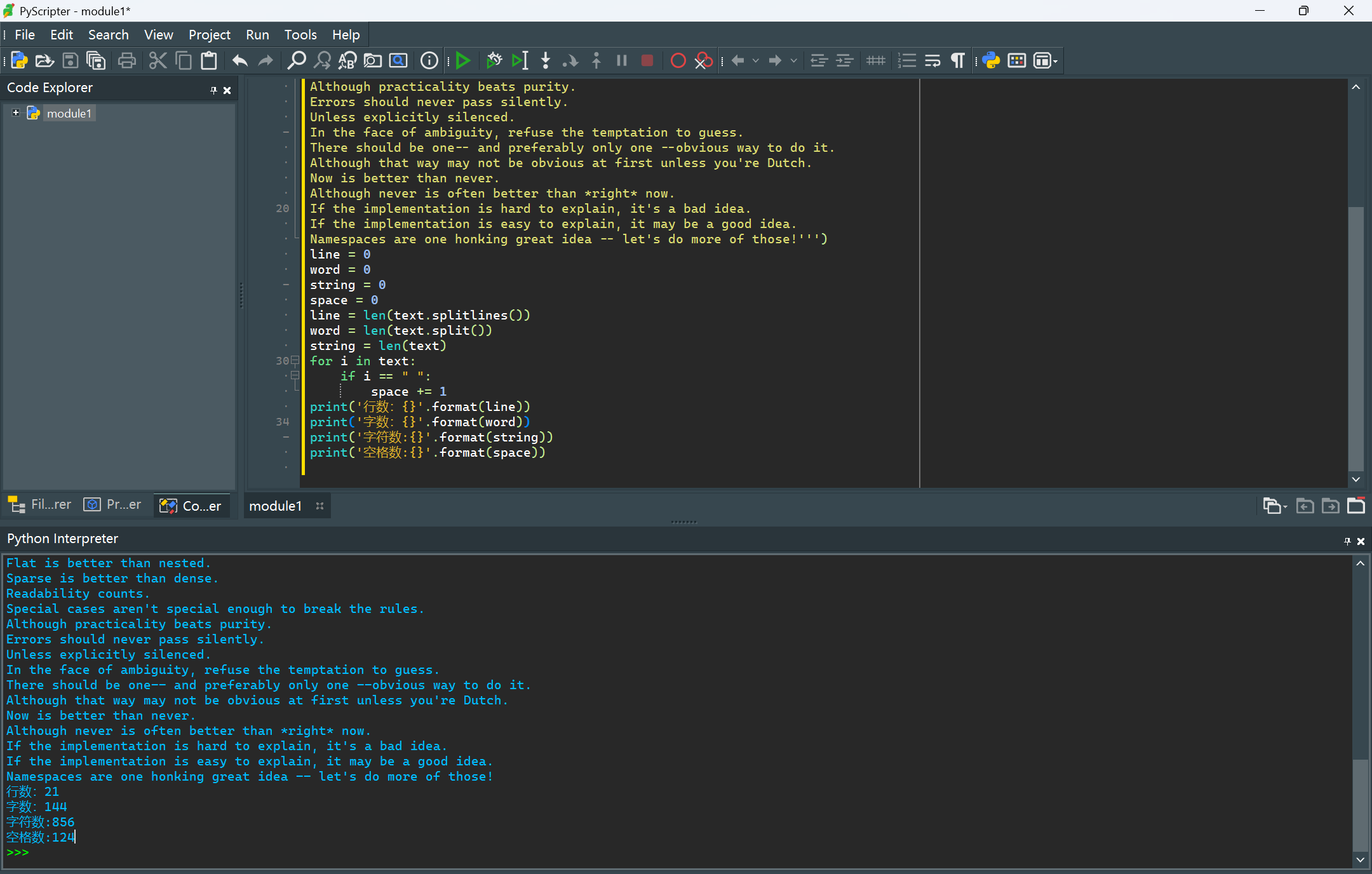Image resolution: width=1372 pixels, height=874 pixels.
Task: Toggle line numbers display
Action: [x=907, y=61]
